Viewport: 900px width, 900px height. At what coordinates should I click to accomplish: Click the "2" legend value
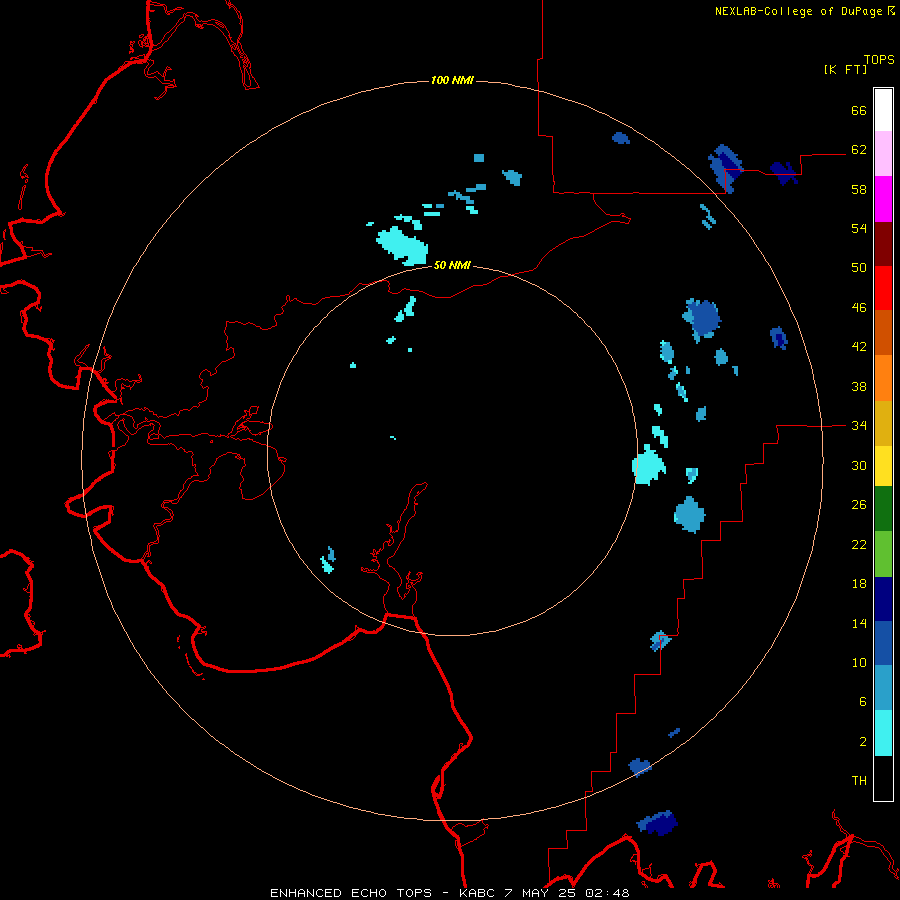click(863, 742)
